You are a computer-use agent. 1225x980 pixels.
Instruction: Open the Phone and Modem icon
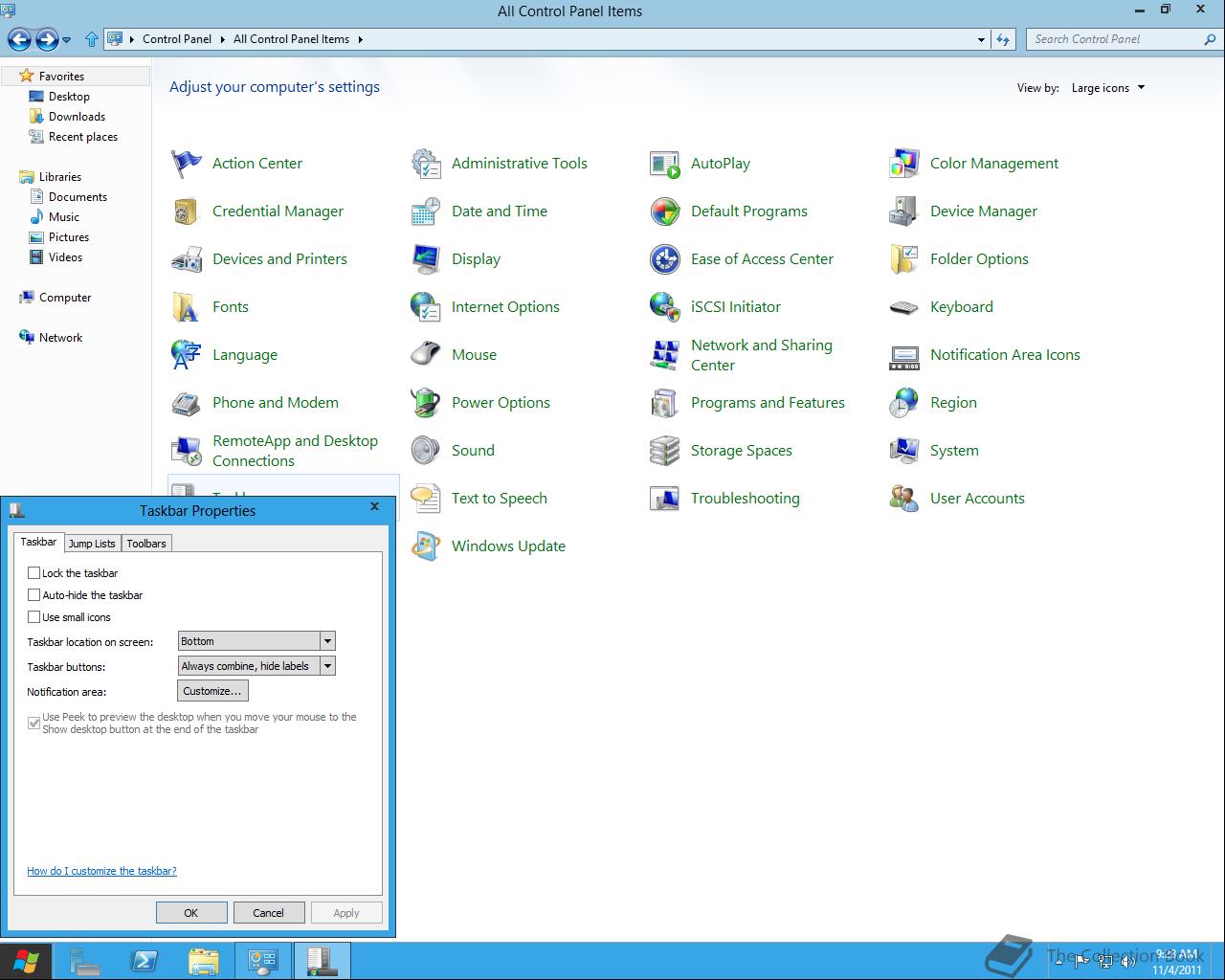[186, 403]
